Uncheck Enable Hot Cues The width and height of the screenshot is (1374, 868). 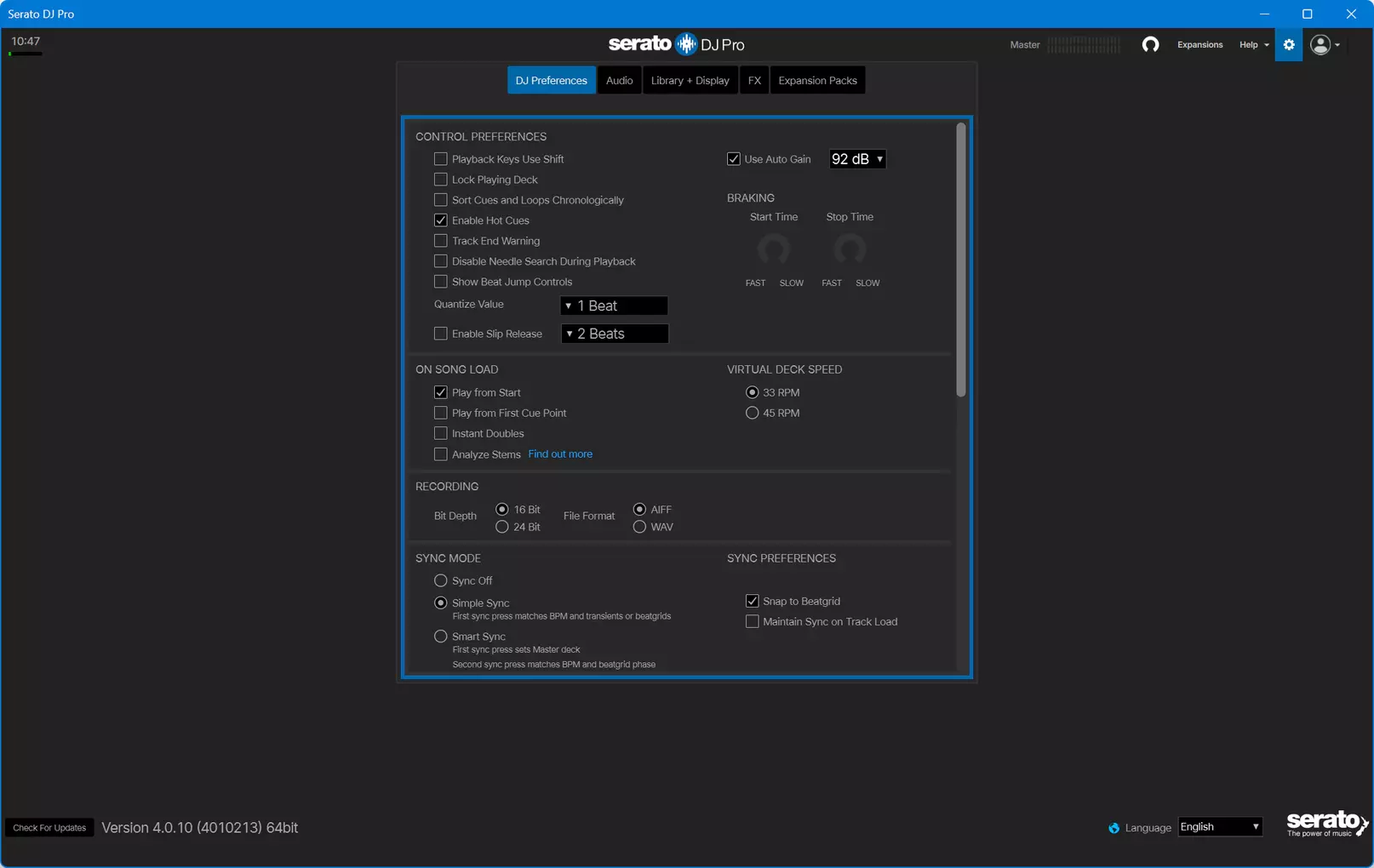click(x=440, y=220)
